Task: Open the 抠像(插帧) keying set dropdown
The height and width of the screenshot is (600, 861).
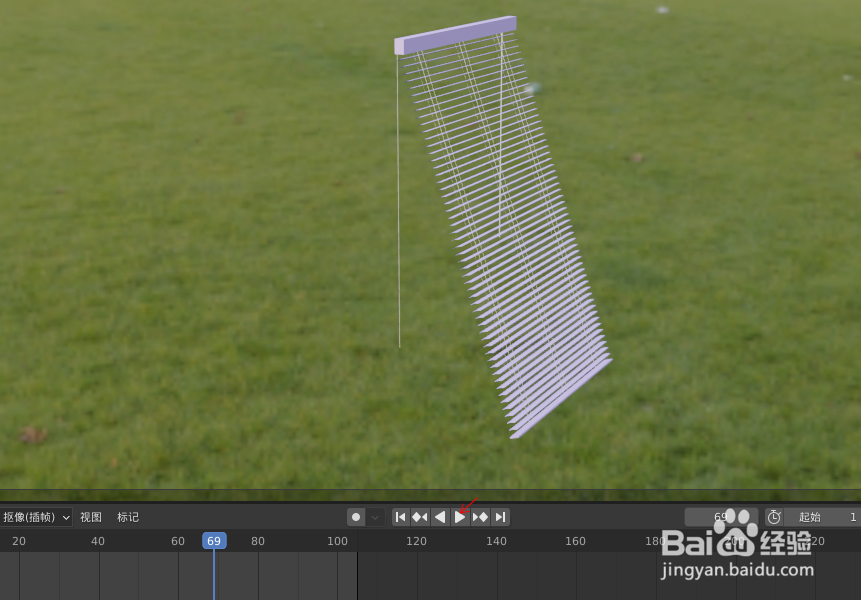Action: (x=36, y=517)
